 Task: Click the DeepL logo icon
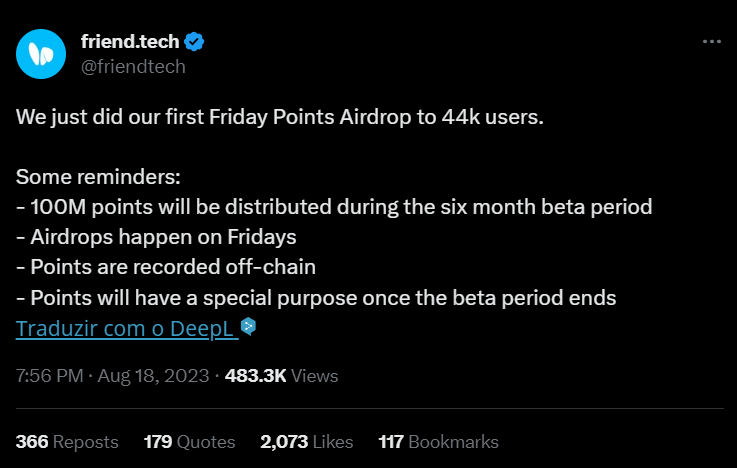[x=248, y=326]
